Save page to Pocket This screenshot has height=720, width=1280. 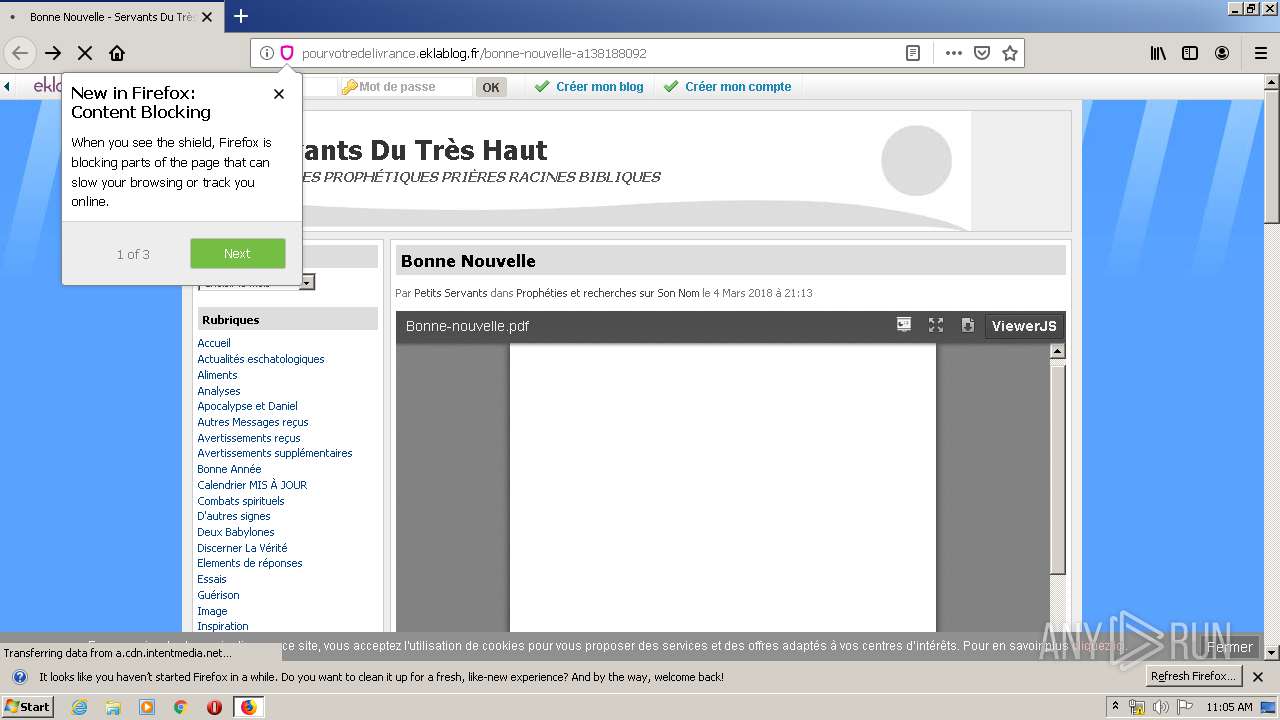pos(982,53)
